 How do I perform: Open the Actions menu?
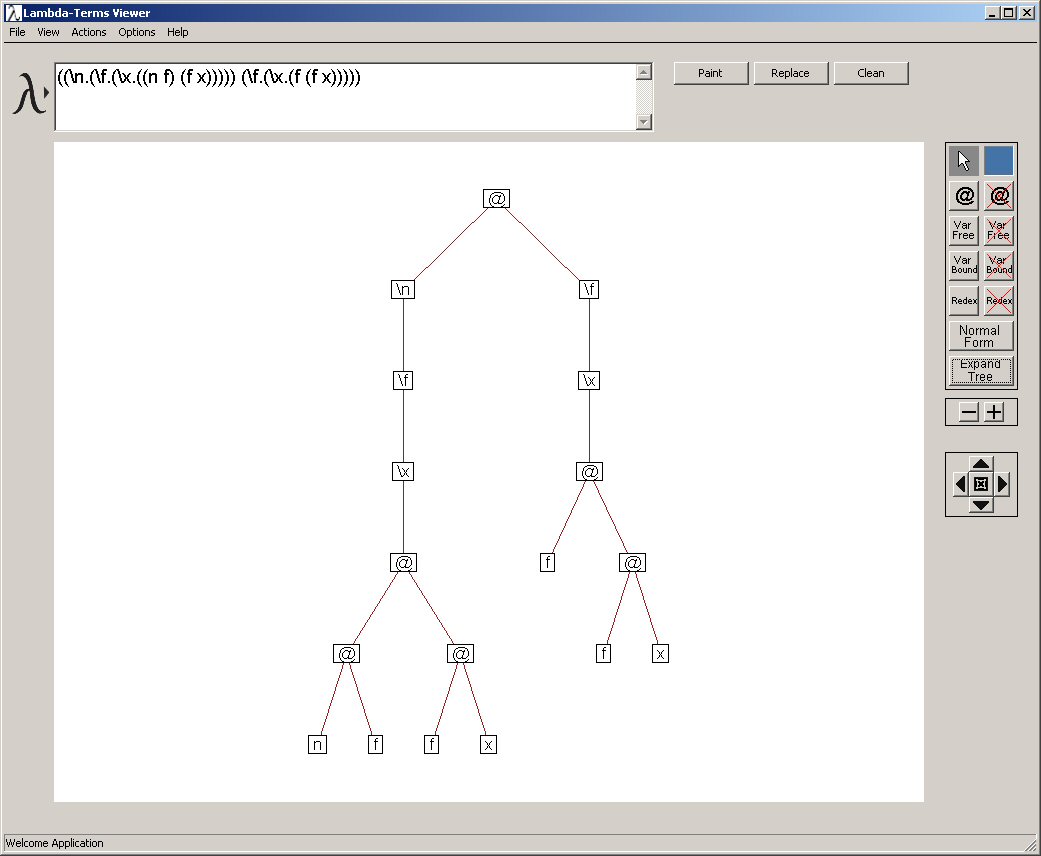coord(88,32)
